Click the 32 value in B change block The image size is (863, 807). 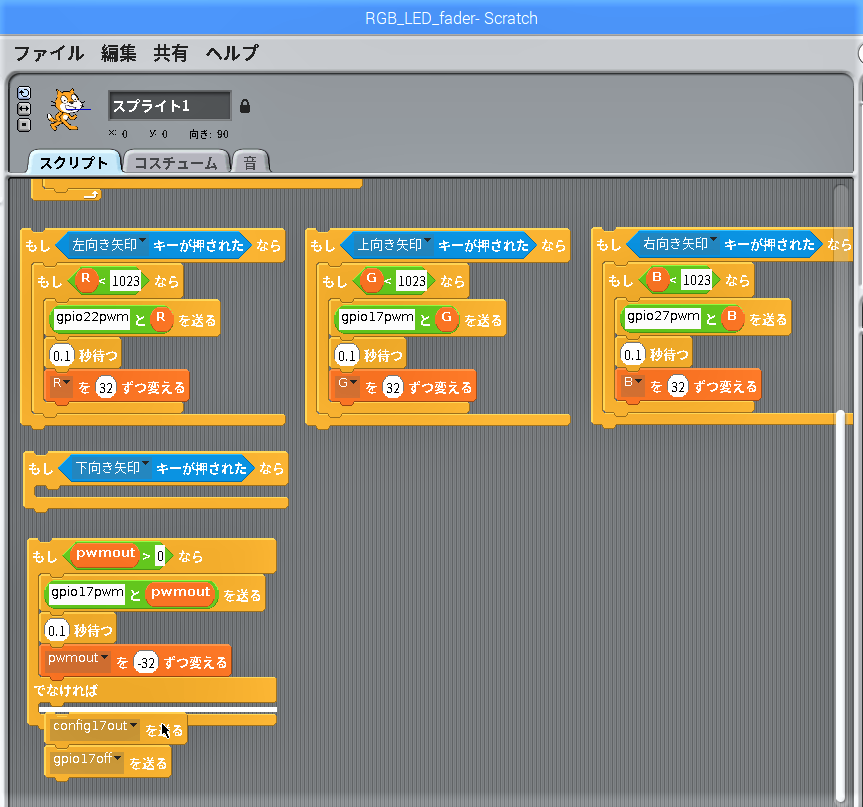(x=678, y=387)
